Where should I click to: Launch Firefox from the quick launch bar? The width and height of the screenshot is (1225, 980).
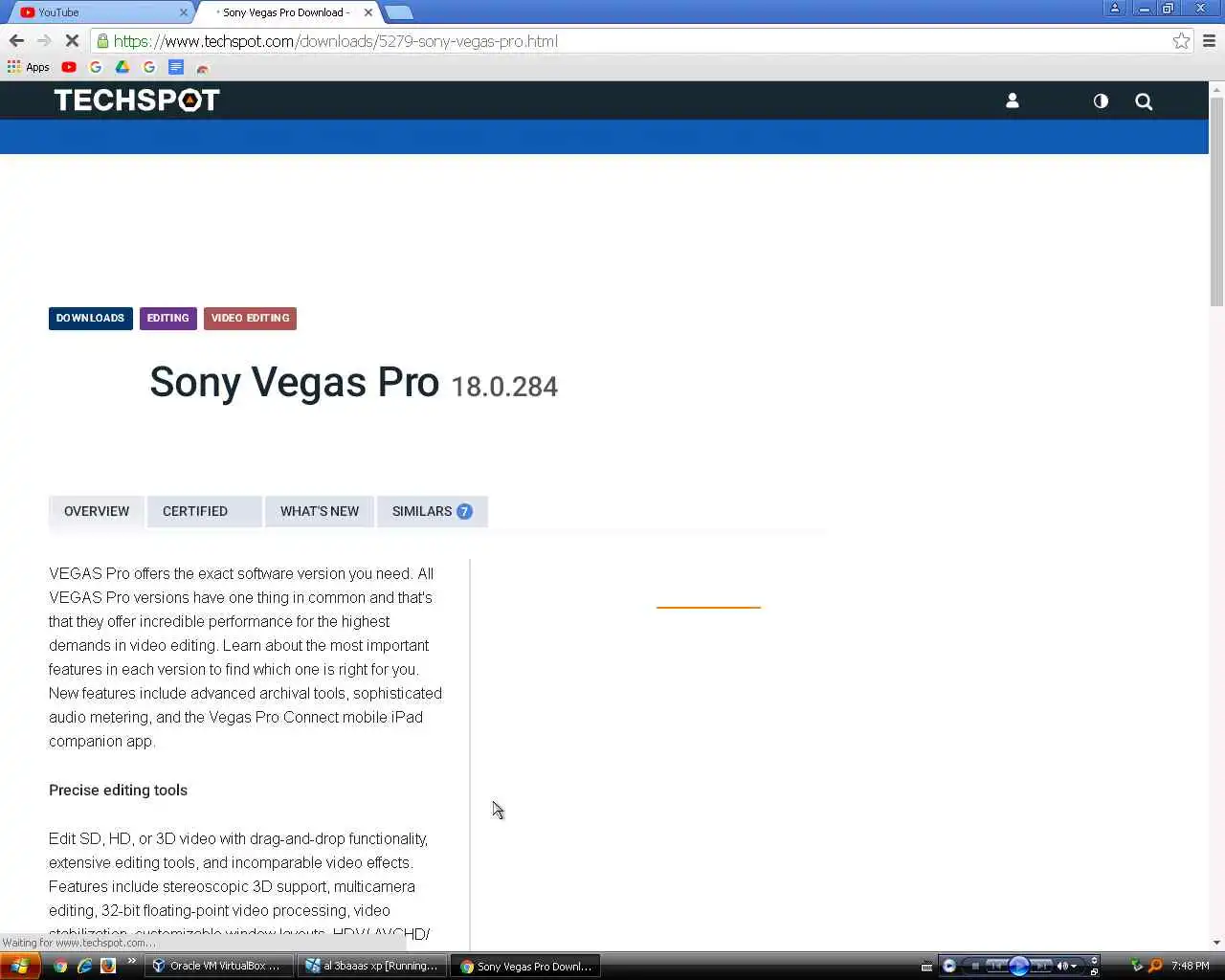tap(108, 966)
